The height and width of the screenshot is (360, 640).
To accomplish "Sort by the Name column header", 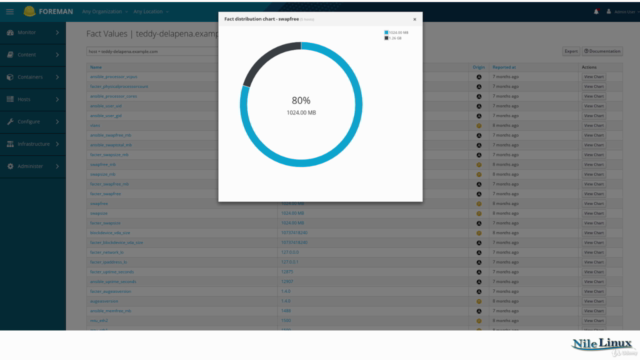I will (96, 67).
